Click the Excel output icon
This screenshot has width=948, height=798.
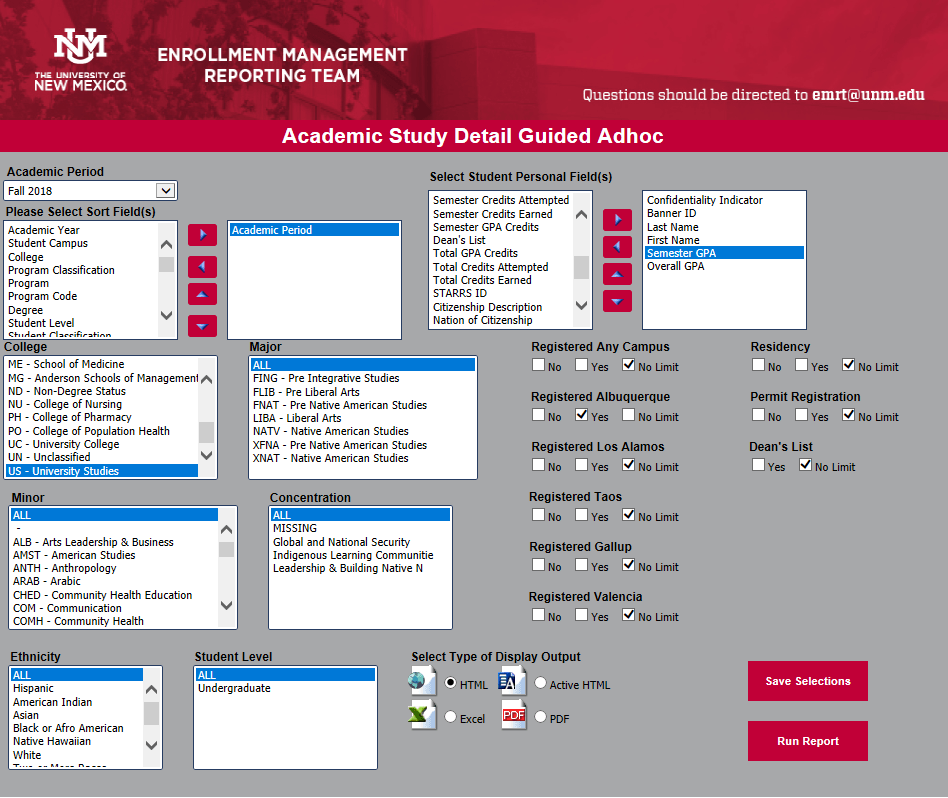(423, 715)
